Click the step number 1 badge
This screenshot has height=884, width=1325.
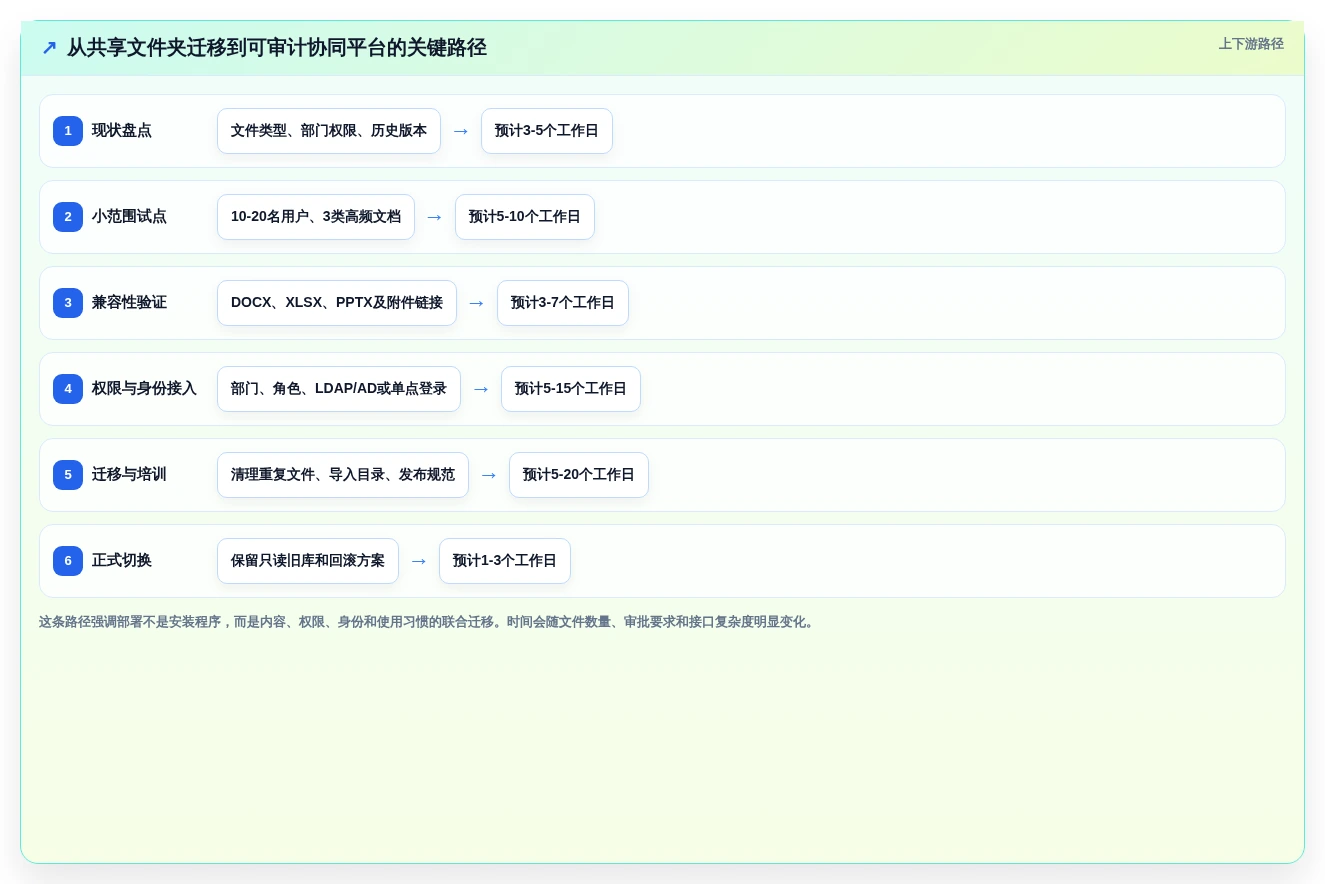[x=68, y=131]
